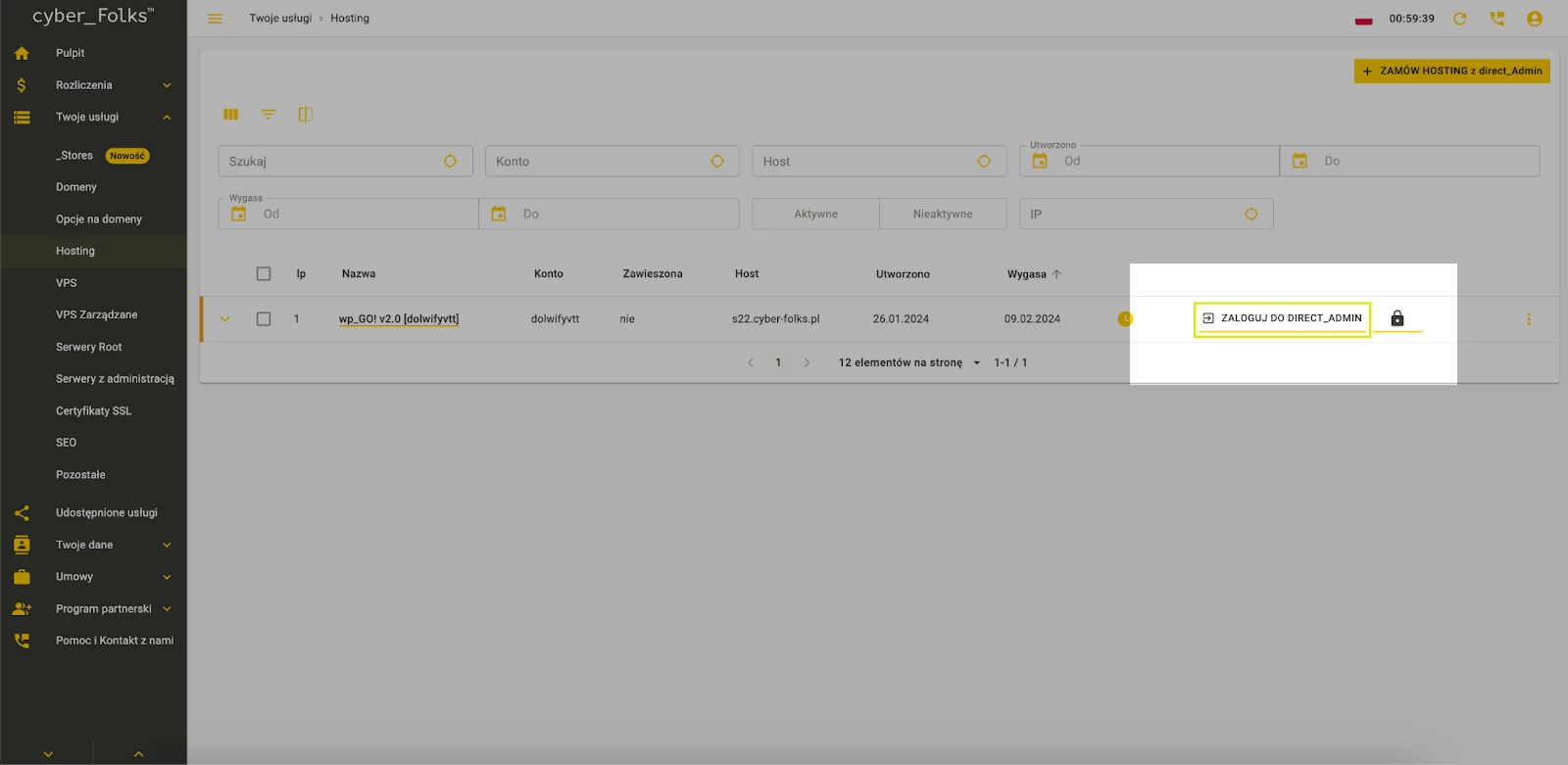Click the refresh session icon
Image resolution: width=1568 pixels, height=765 pixels.
(x=1459, y=19)
